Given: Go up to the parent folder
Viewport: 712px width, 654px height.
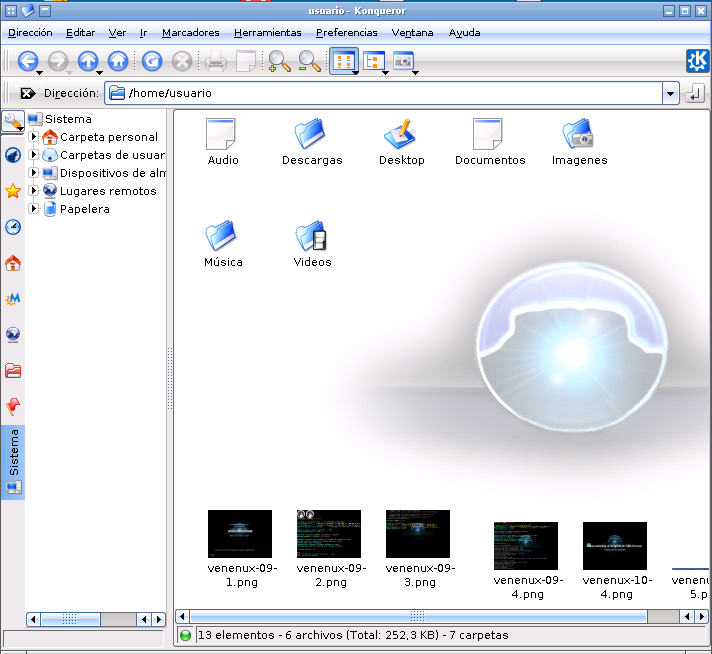Looking at the screenshot, I should click(x=87, y=61).
